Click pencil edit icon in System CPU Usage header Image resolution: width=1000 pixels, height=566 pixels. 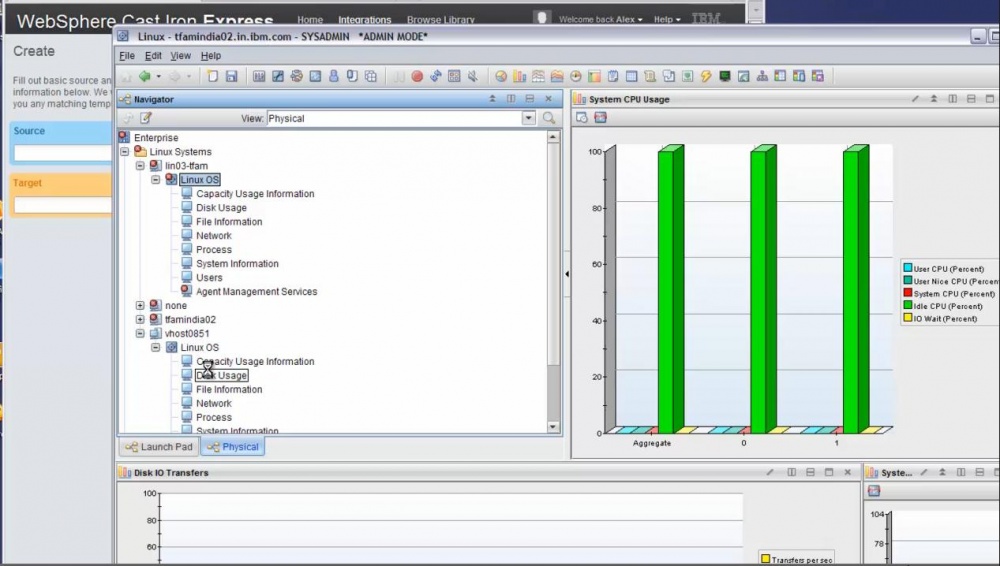point(915,99)
